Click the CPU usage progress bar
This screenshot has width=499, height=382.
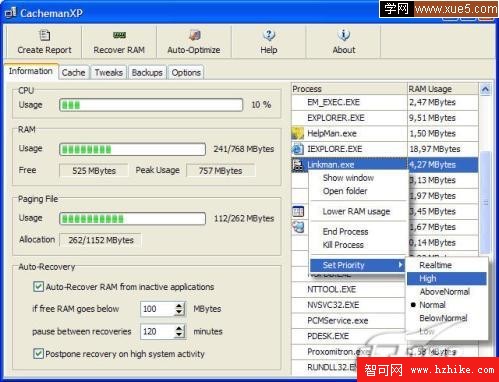pyautogui.click(x=151, y=105)
